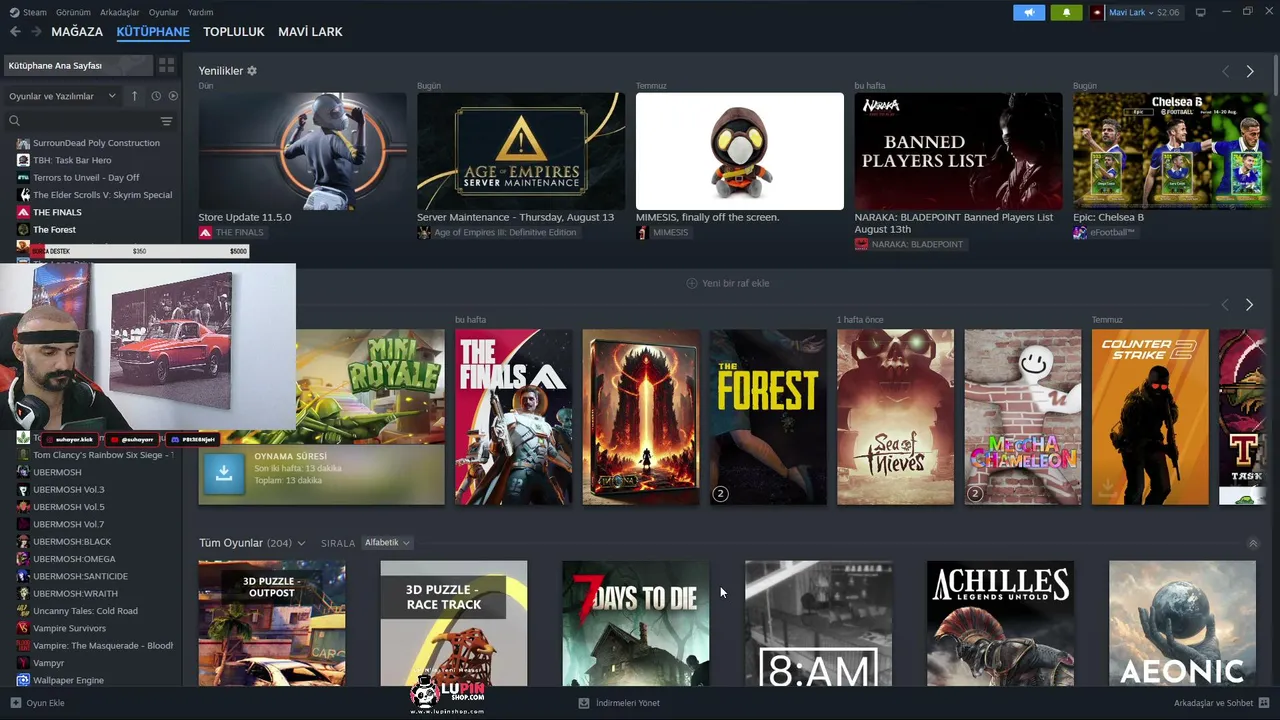Click the plus icon for adding a shelf
The height and width of the screenshot is (720, 1280).
(691, 283)
